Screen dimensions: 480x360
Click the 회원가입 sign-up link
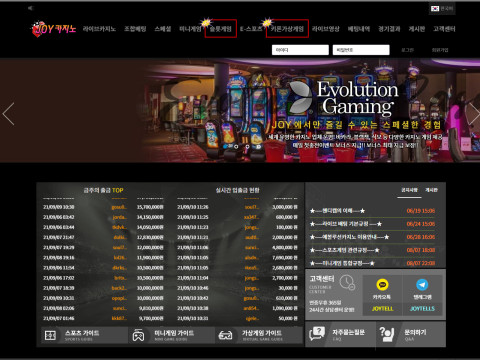pos(440,50)
